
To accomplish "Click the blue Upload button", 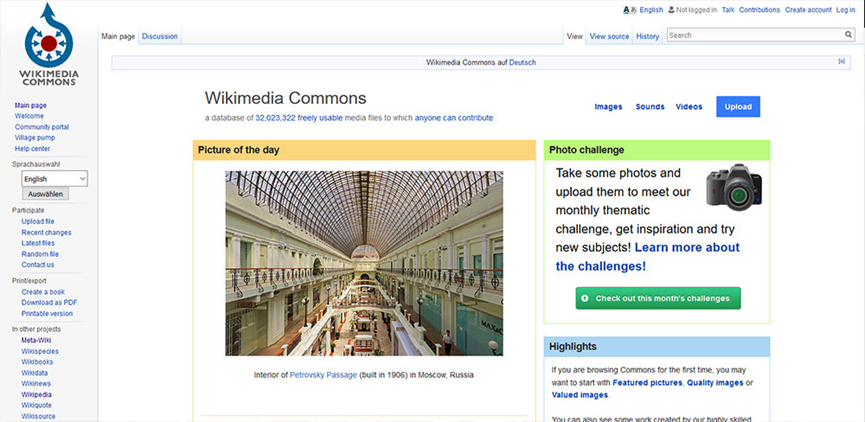I will [x=738, y=107].
